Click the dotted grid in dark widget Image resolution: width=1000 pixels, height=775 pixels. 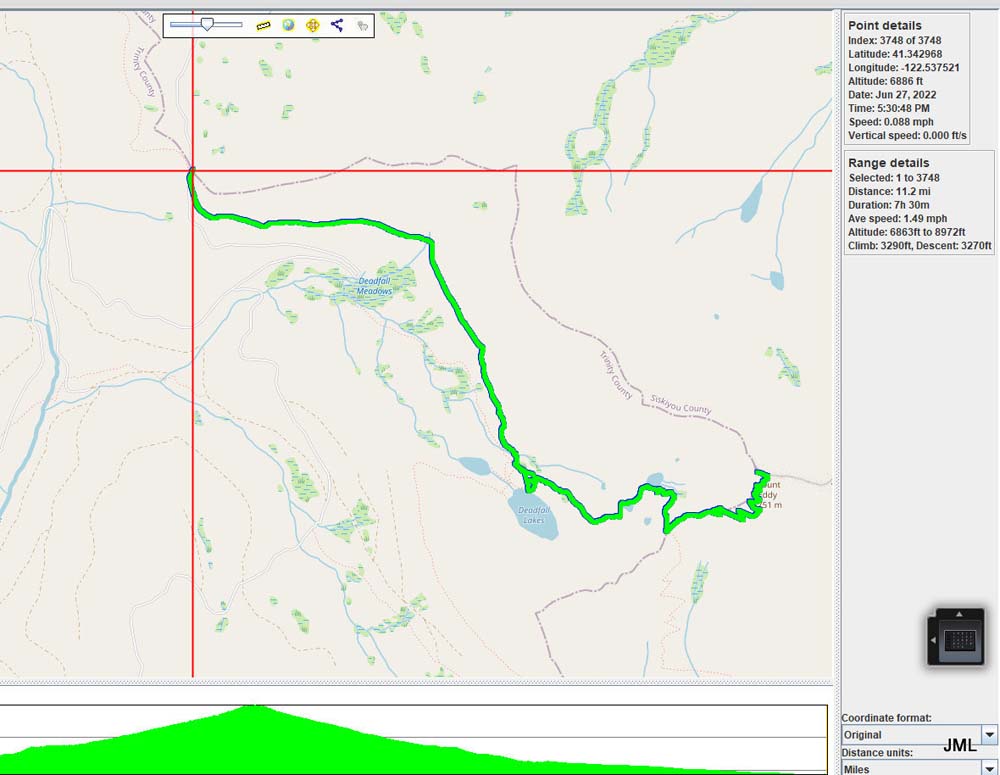(x=960, y=638)
